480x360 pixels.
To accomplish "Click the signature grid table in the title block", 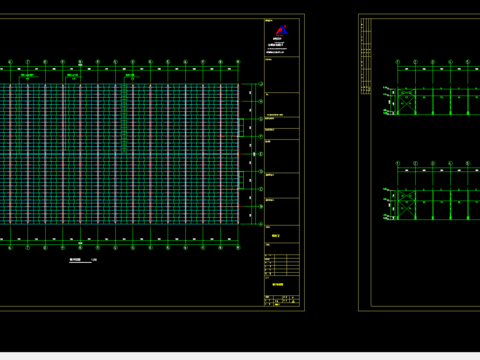I will coord(282,265).
